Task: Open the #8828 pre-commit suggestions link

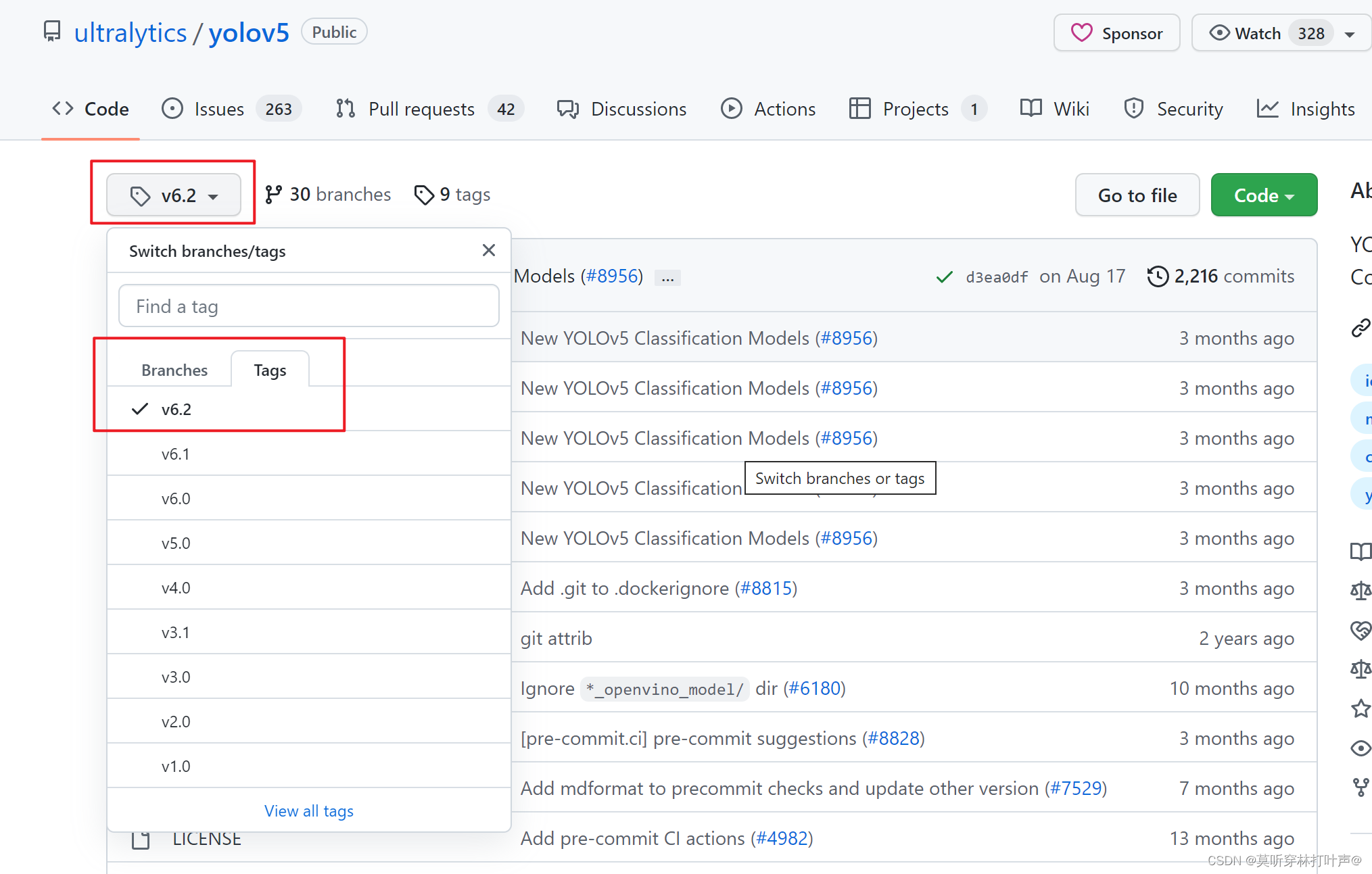Action: pos(894,738)
